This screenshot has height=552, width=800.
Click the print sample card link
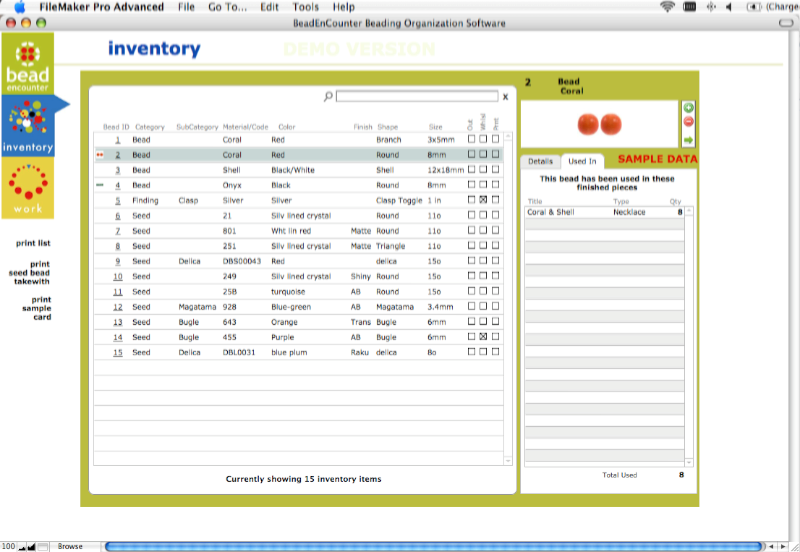click(36, 308)
